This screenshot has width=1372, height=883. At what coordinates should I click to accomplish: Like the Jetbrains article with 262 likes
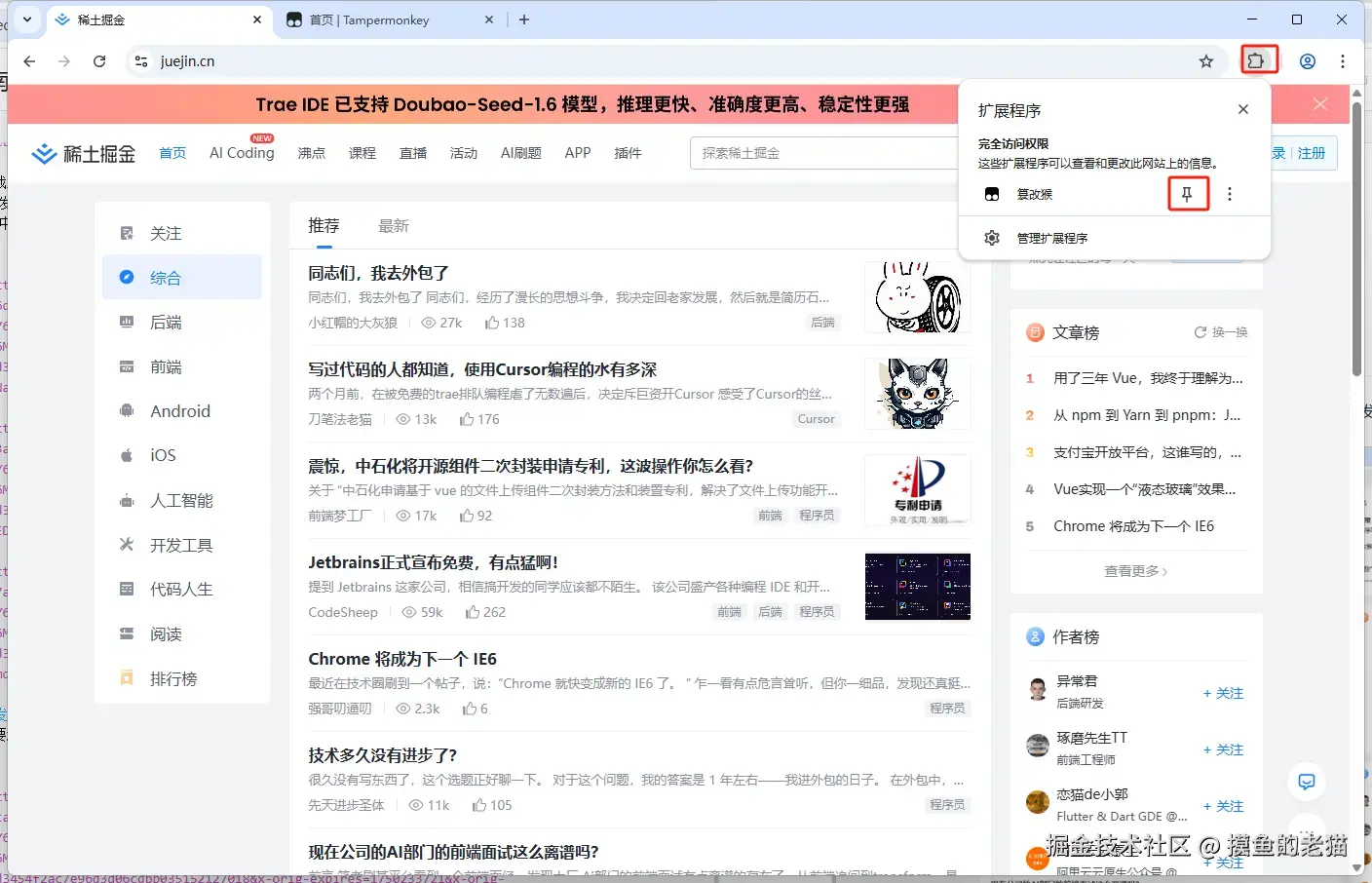click(x=485, y=612)
